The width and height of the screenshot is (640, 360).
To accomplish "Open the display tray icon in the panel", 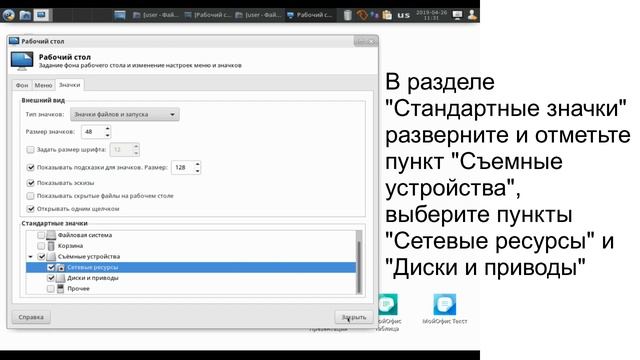I will coord(458,15).
